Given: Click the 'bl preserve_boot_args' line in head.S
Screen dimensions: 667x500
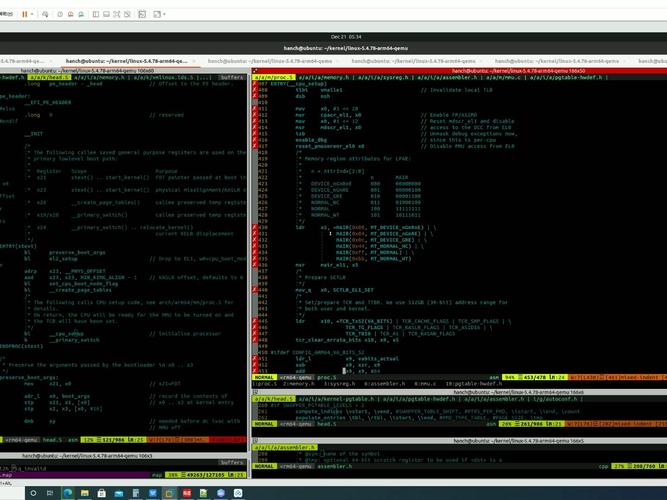Looking at the screenshot, I should pos(65,253).
